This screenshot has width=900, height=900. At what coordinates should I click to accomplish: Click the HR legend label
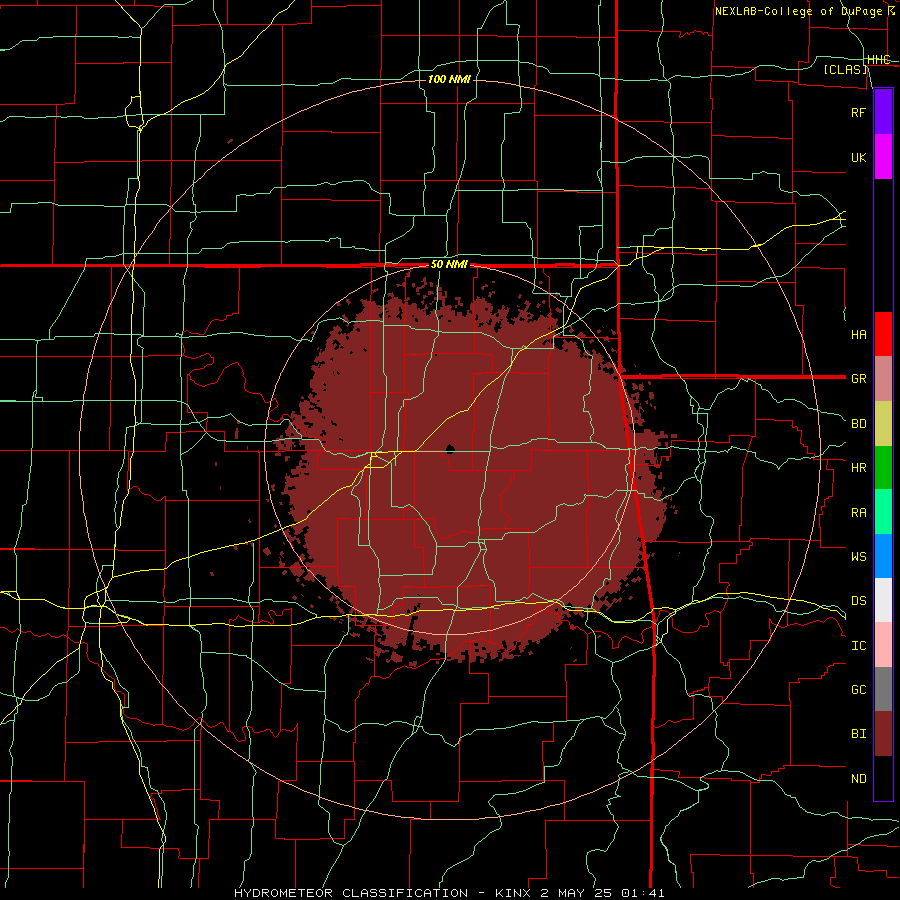[858, 468]
